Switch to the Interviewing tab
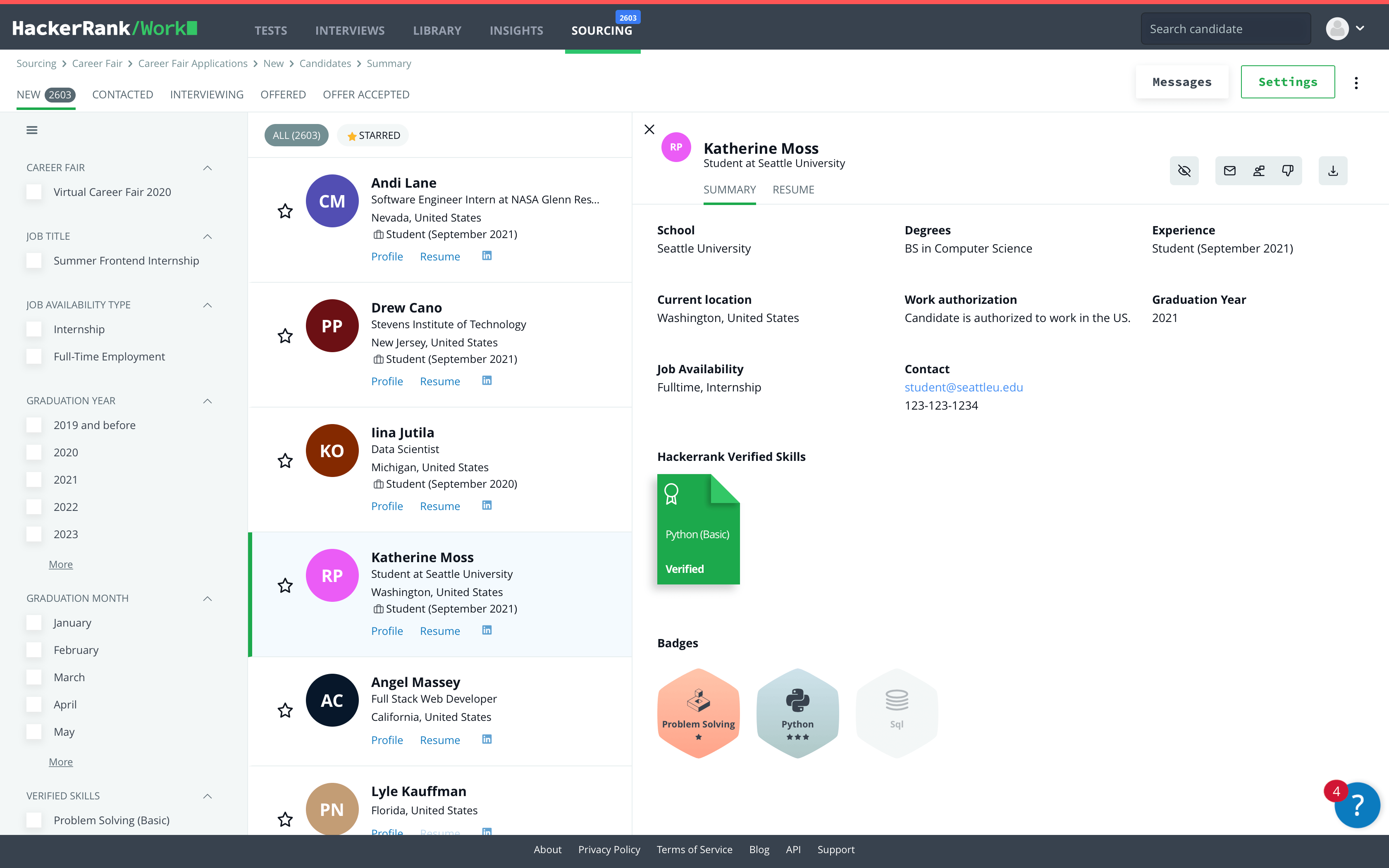This screenshot has width=1389, height=868. coord(207,95)
